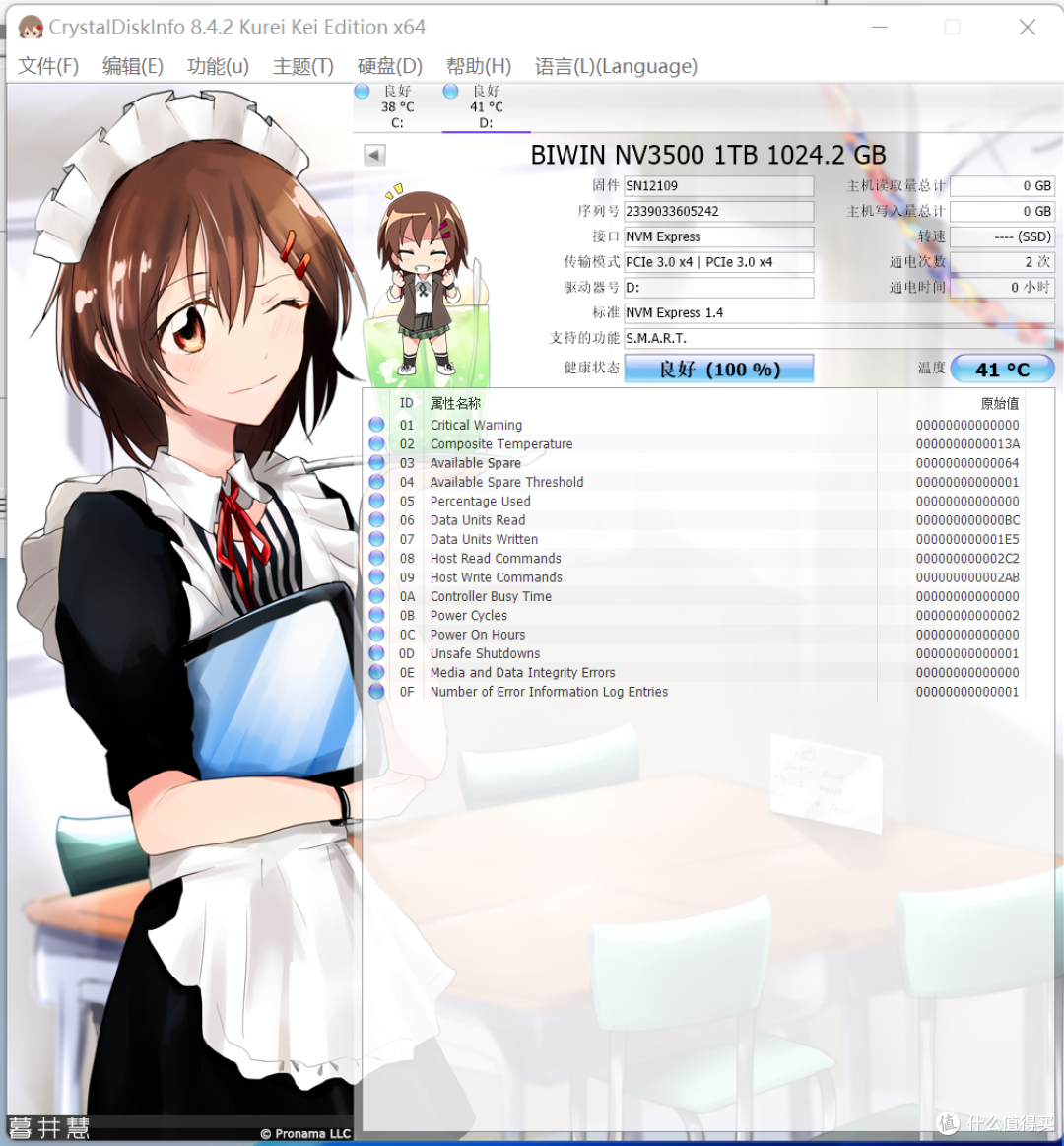Click raw value 000000000001E5

967,539
